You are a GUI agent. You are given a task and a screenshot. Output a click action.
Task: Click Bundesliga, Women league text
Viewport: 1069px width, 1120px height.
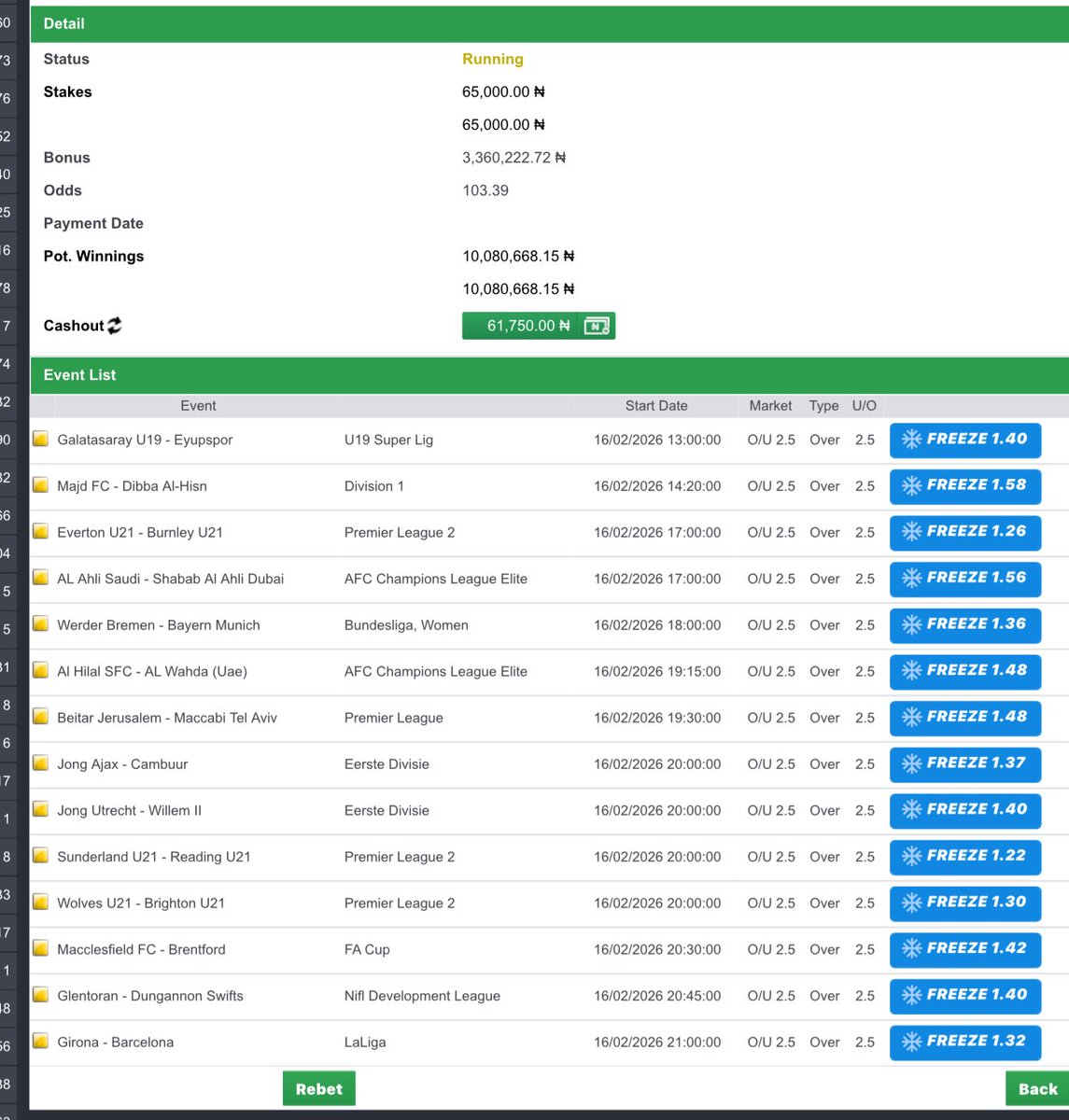[406, 625]
